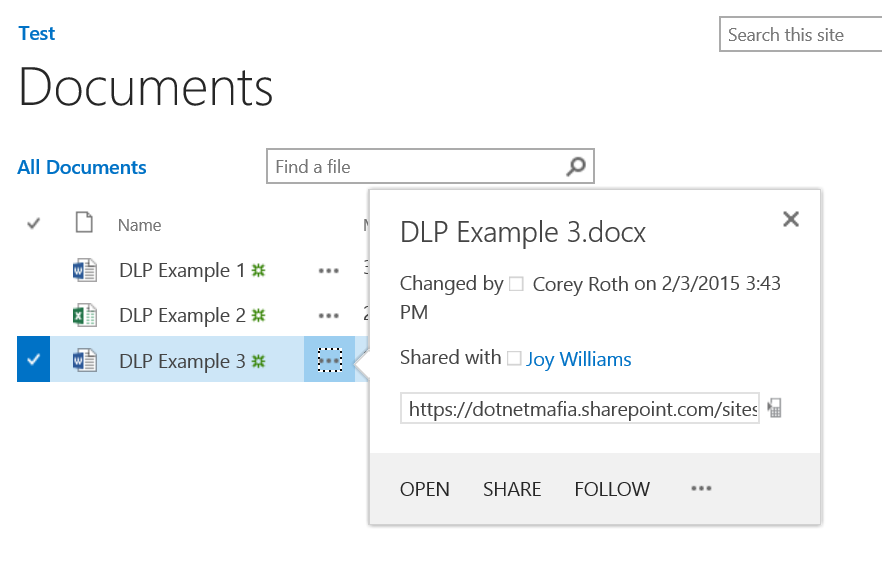Viewport: 882px width, 563px height.
Task: Open more actions ellipsis in callout footer
Action: point(701,488)
